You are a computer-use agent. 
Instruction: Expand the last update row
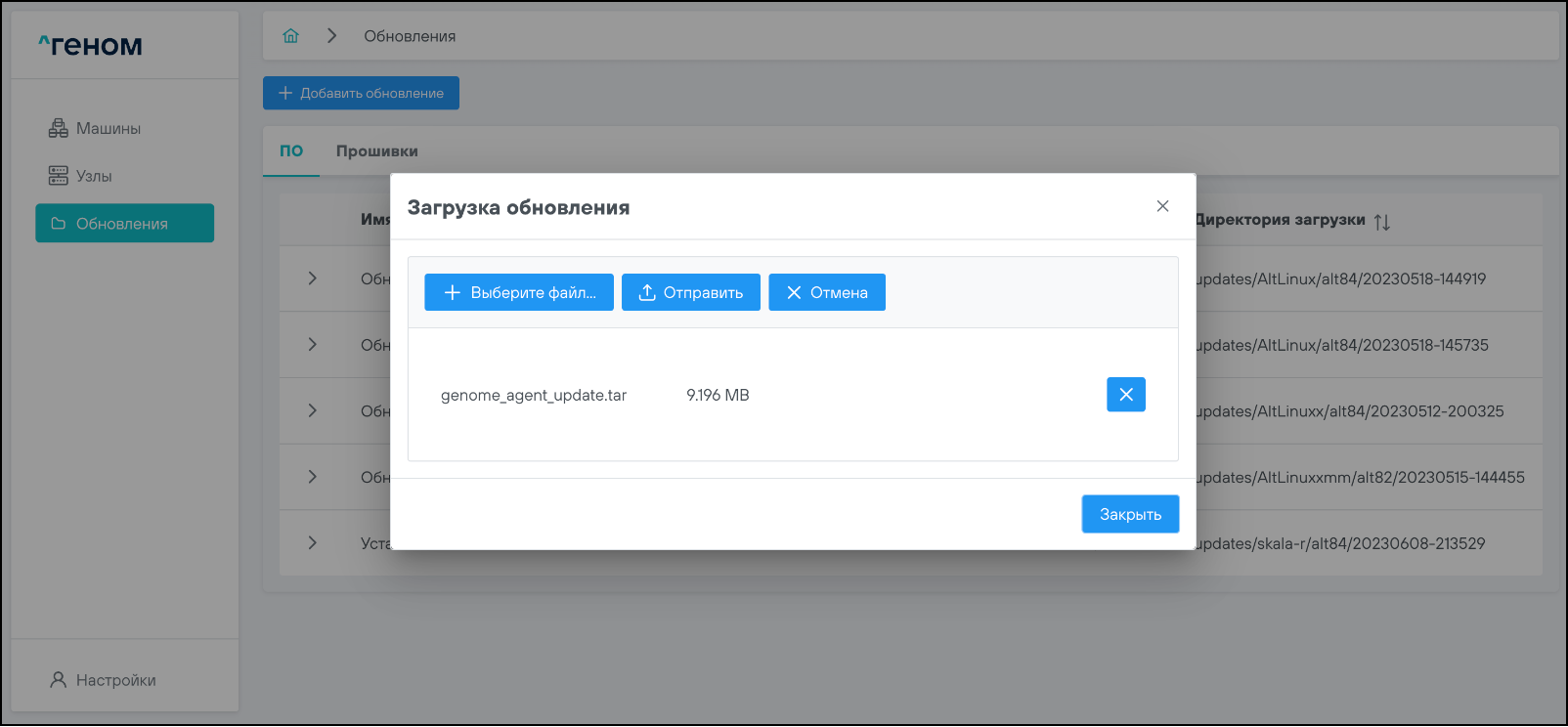click(x=312, y=543)
